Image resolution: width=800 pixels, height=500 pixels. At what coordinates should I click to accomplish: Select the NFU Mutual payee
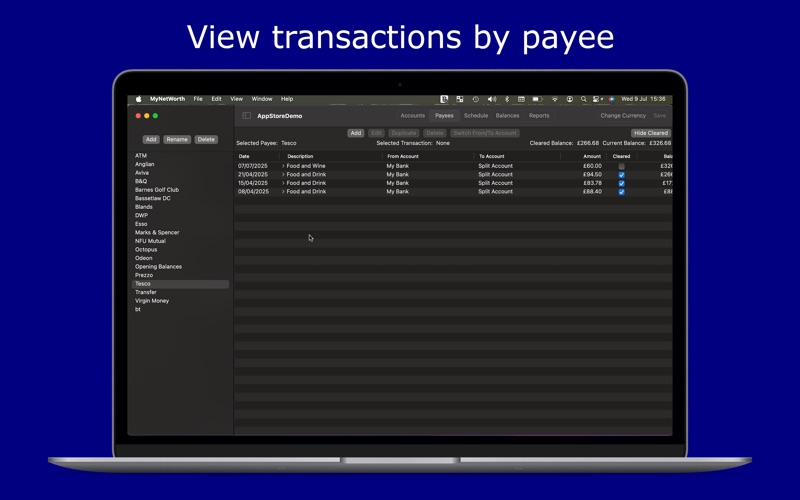tap(150, 241)
